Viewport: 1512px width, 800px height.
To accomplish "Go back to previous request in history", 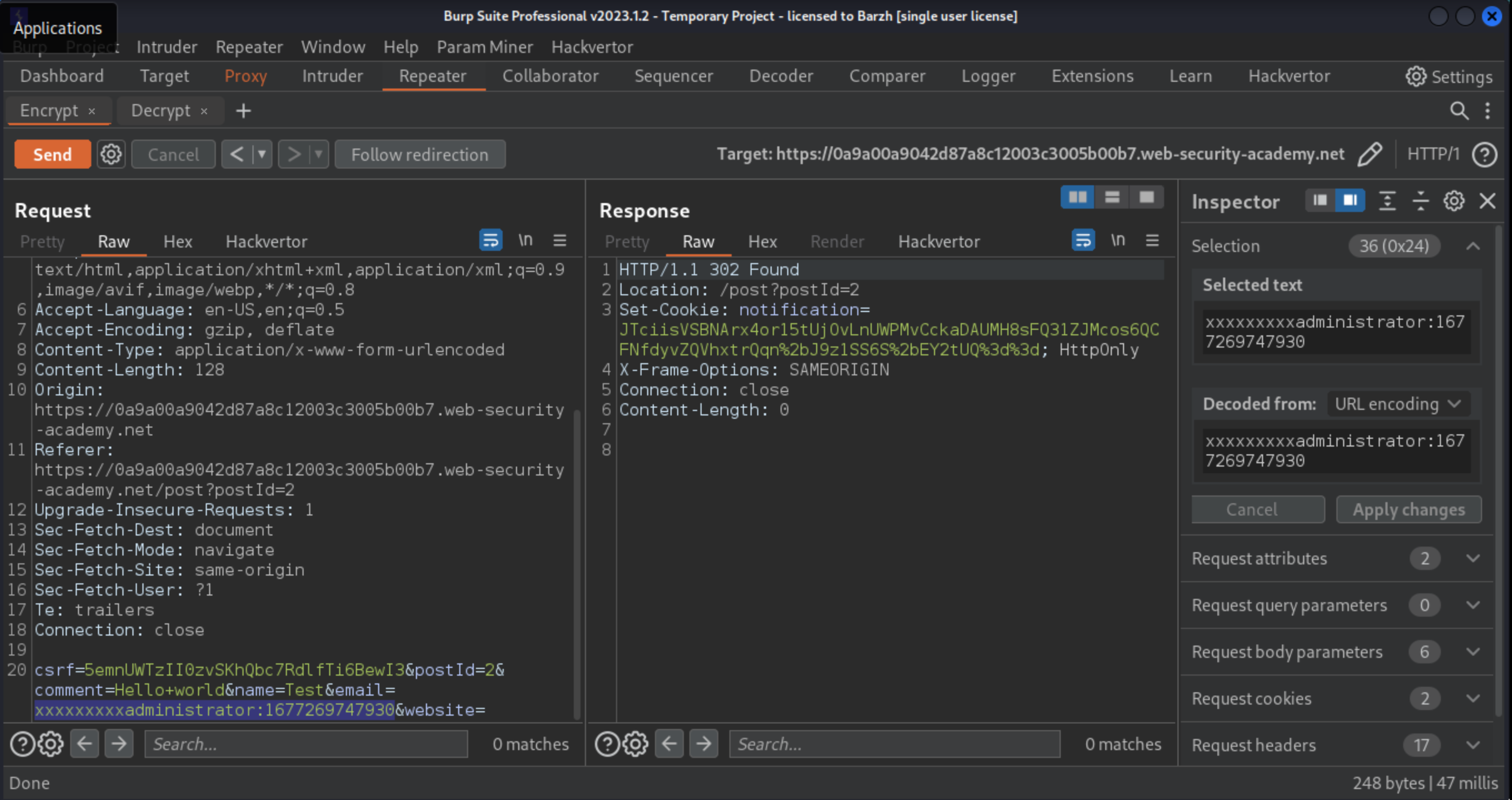I will (x=237, y=154).
